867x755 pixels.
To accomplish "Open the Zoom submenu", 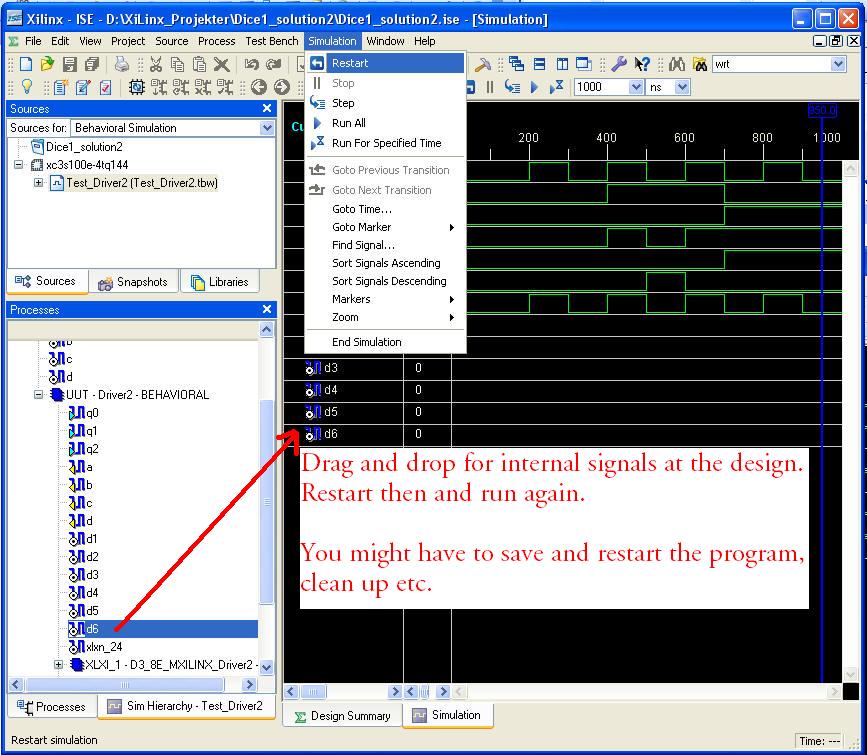I will click(385, 317).
